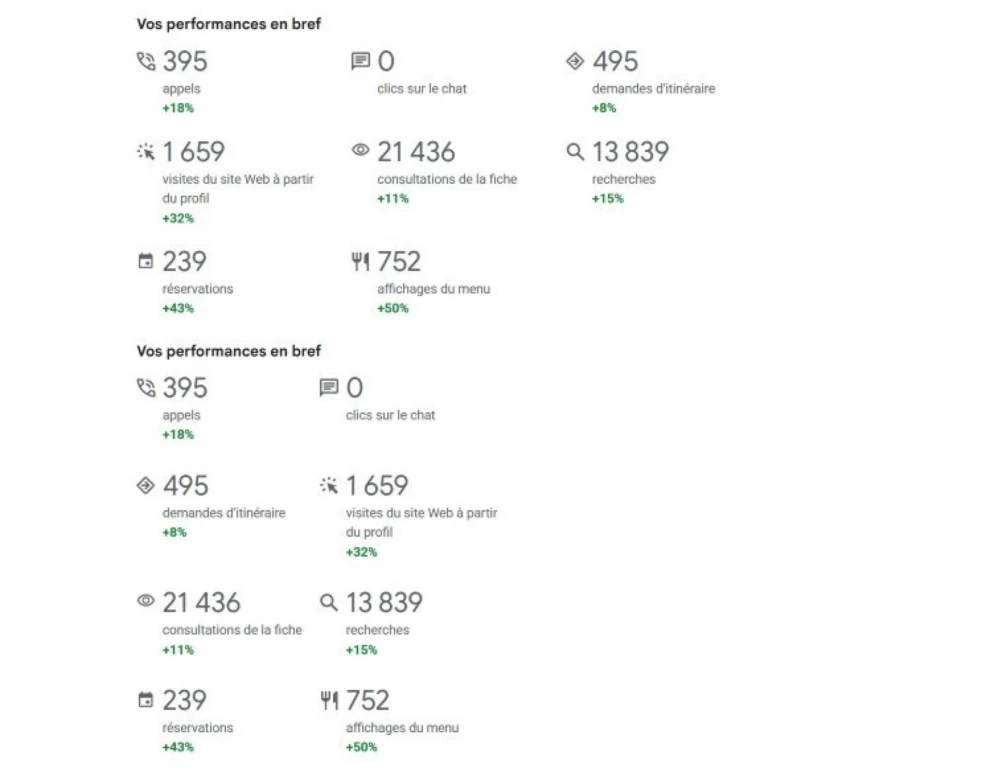994x768 pixels.
Task: Click the directions diamond icon in upper panel
Action: (x=575, y=61)
